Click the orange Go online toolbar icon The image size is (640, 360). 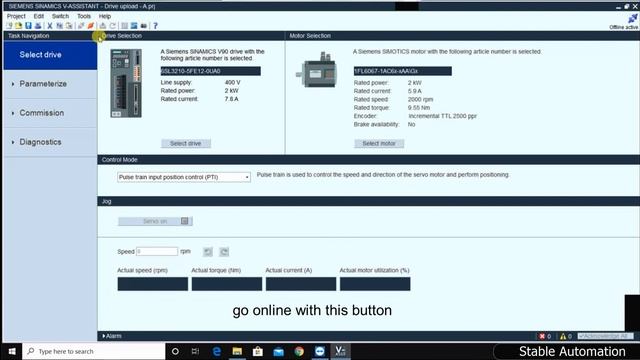pos(91,26)
